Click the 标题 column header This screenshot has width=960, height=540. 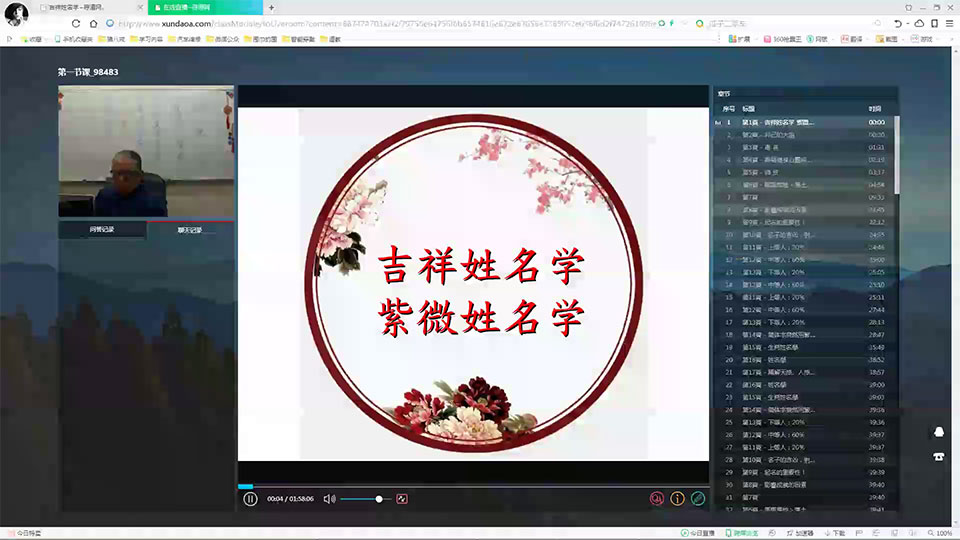click(748, 109)
